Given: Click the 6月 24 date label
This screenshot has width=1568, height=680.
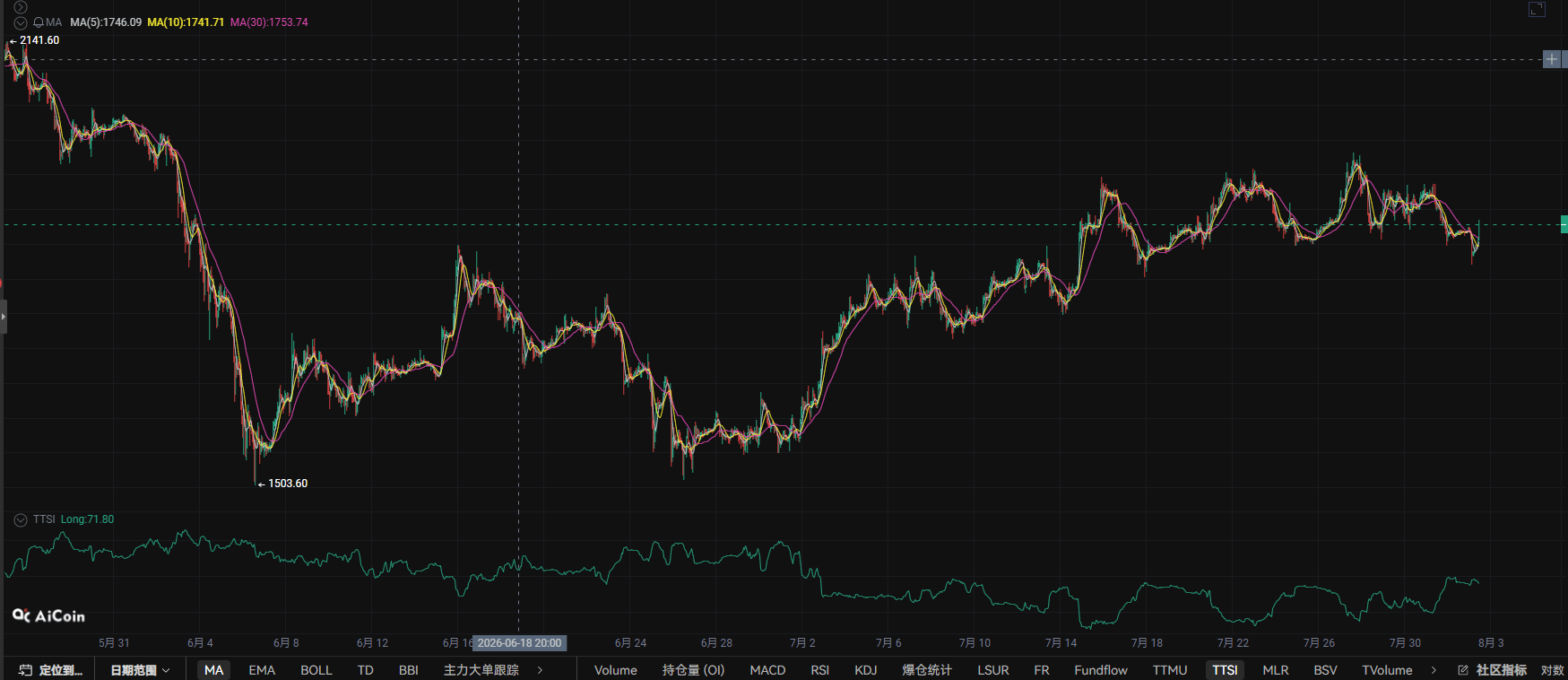Looking at the screenshot, I should coord(630,643).
